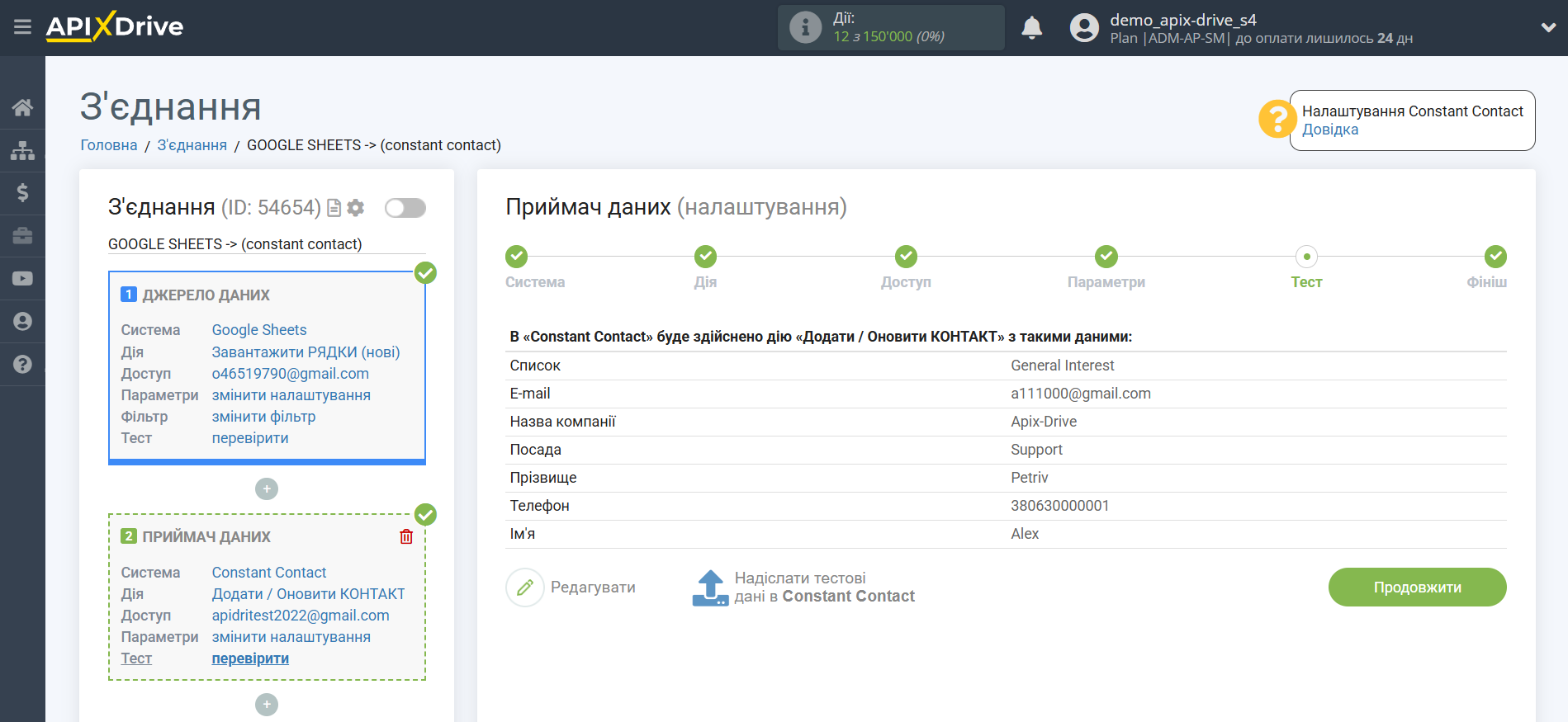Toggle the connection on/off switch
1568x722 pixels.
pyautogui.click(x=405, y=208)
